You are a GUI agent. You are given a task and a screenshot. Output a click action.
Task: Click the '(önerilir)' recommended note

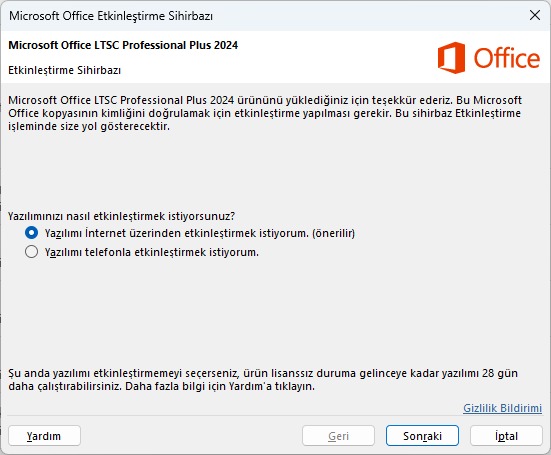pyautogui.click(x=333, y=233)
